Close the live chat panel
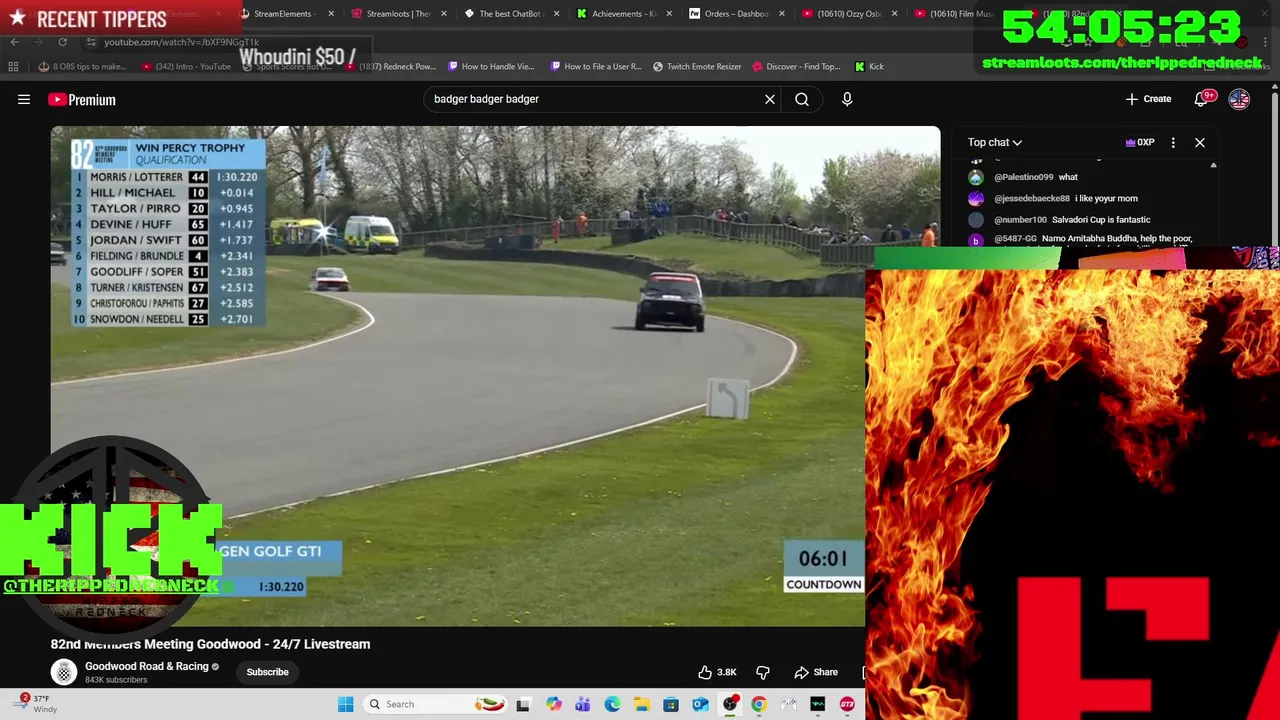Image resolution: width=1280 pixels, height=720 pixels. click(x=1200, y=142)
